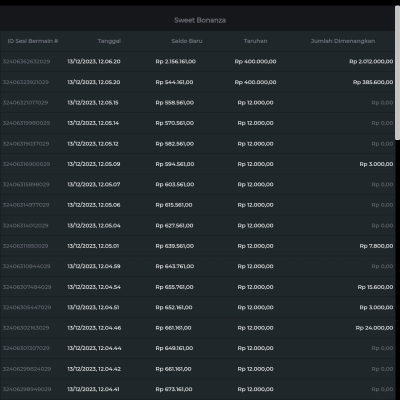Image resolution: width=400 pixels, height=400 pixels.
Task: Click balance Rp 615.561,00
Action: coord(174,205)
